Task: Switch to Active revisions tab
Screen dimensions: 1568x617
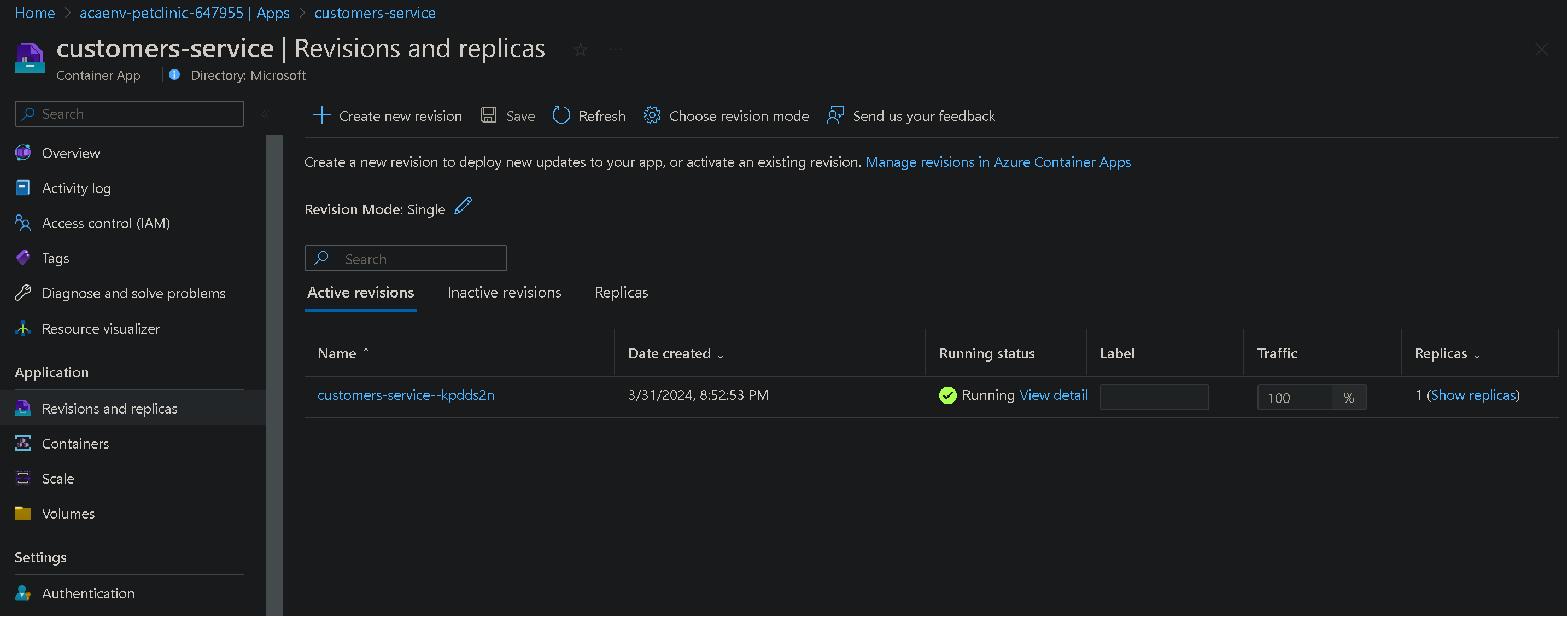Action: (360, 292)
